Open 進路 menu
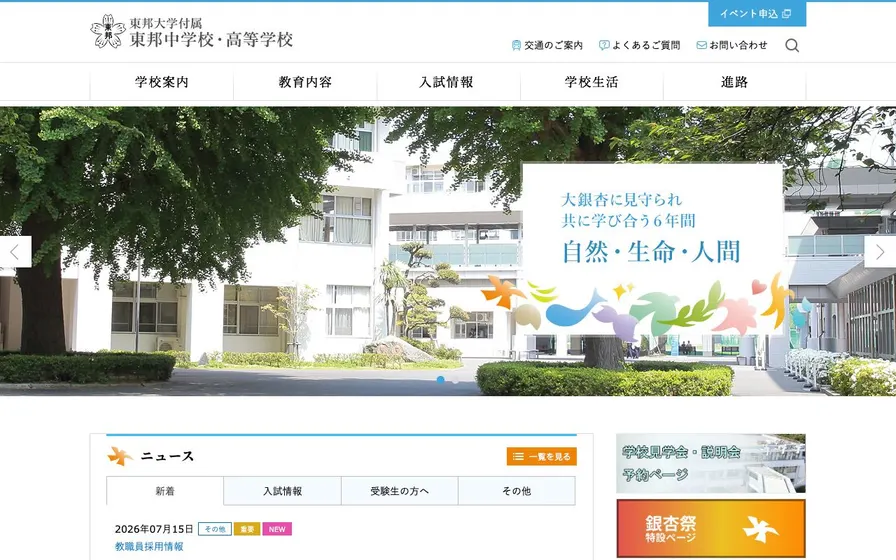The height and width of the screenshot is (560, 896). [735, 82]
